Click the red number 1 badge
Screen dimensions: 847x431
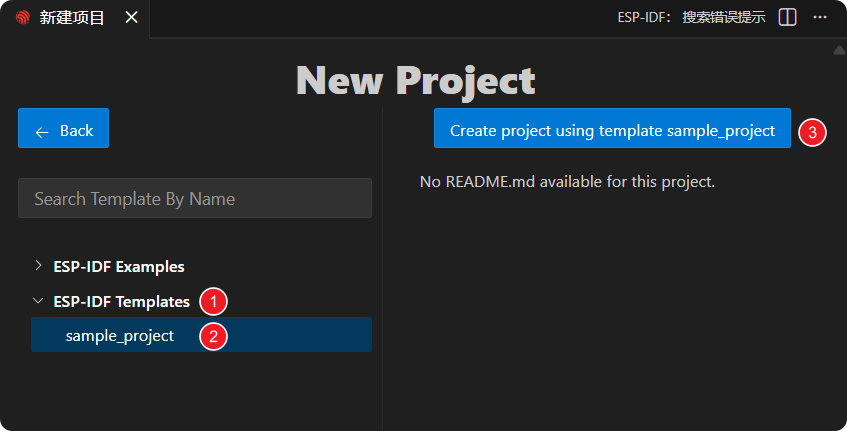213,301
